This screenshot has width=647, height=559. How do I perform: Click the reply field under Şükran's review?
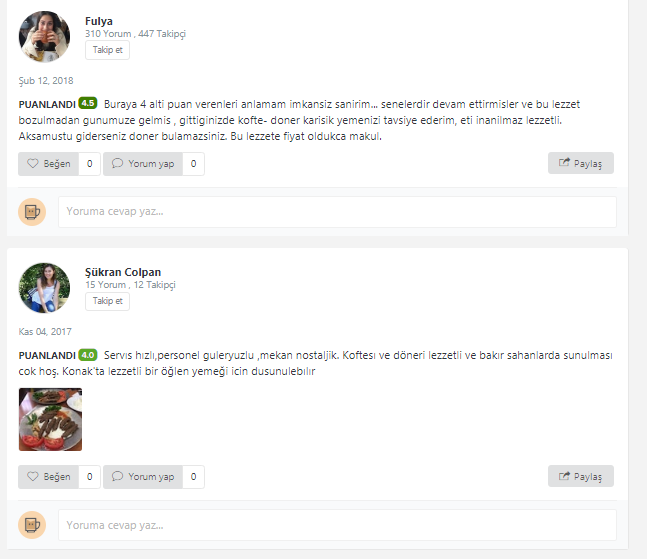(x=337, y=525)
